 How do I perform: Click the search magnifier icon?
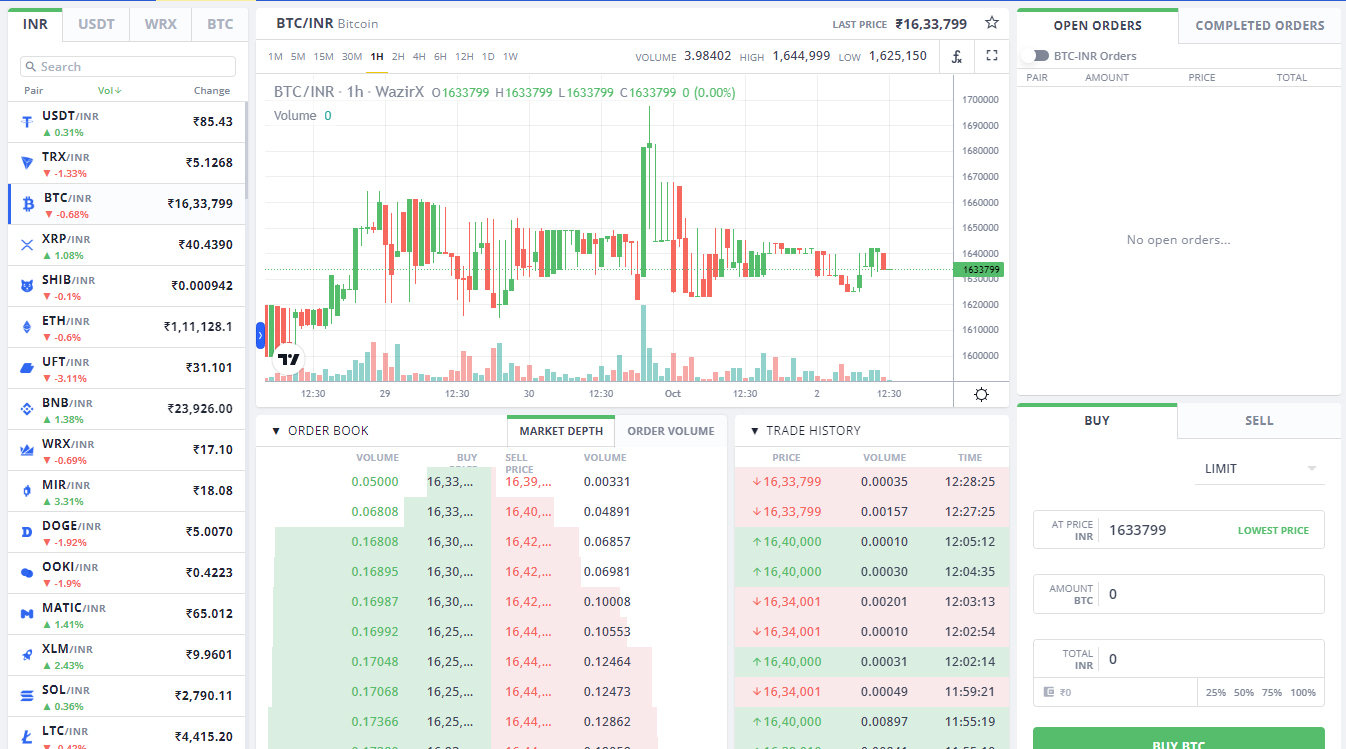tap(32, 67)
